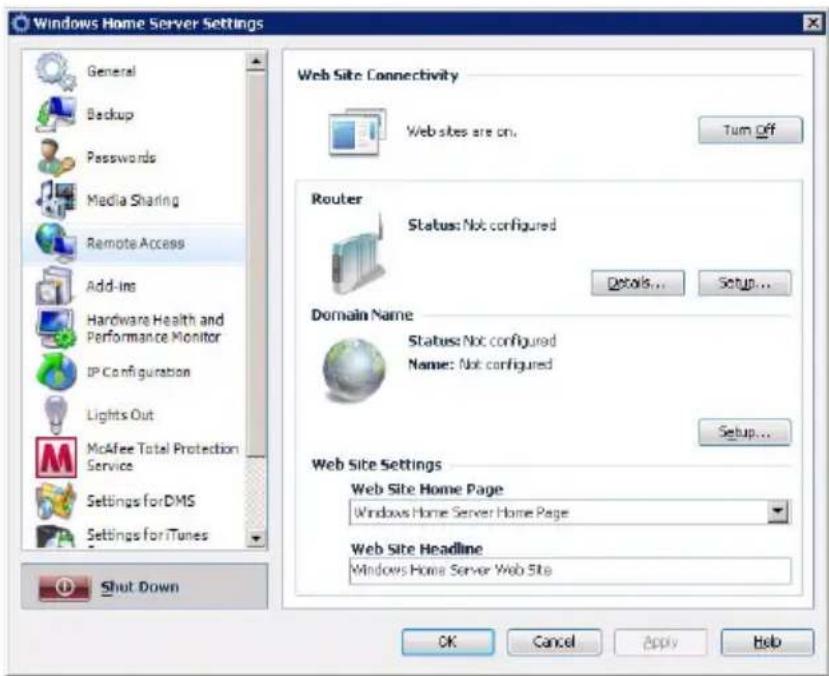Viewport: 829px width, 676px height.
Task: Click the 'Name: Not configured' text
Action: [480, 365]
